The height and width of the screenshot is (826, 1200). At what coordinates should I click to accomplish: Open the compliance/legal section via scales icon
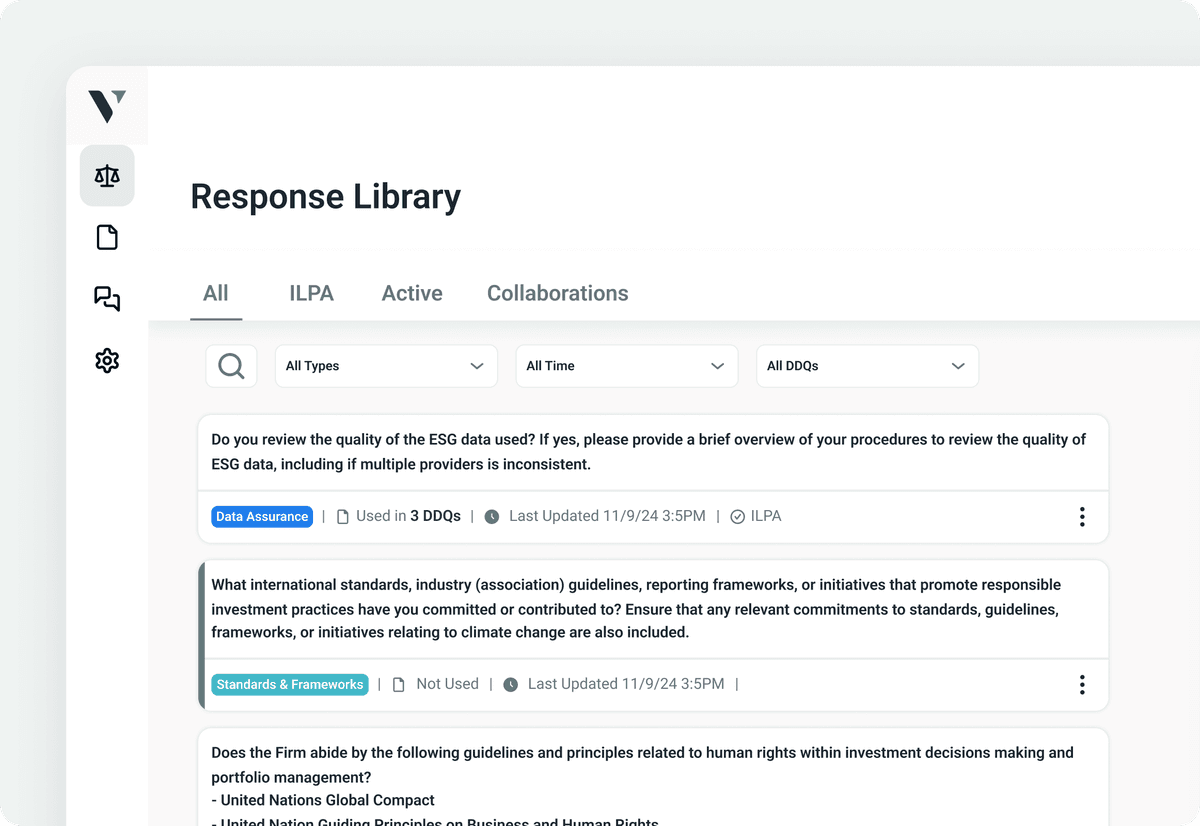tap(107, 175)
